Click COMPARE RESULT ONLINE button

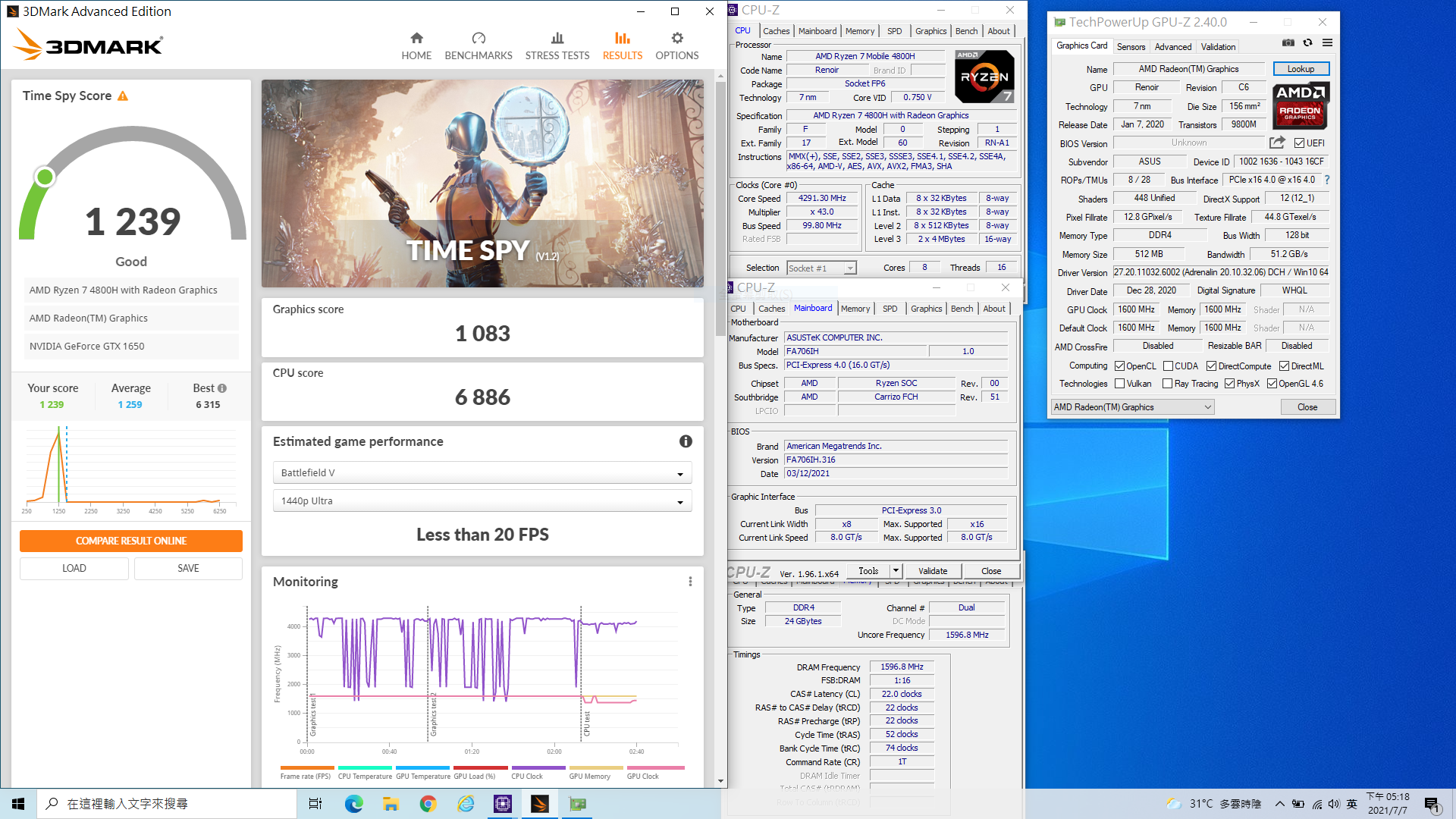coord(131,541)
